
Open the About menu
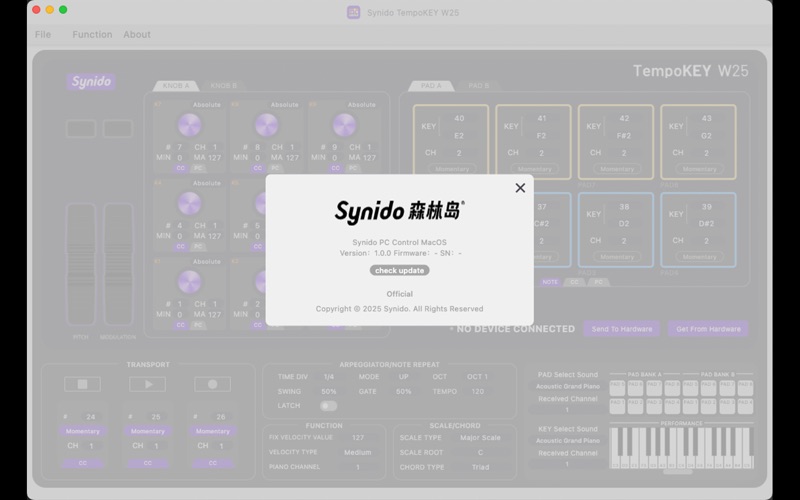(x=137, y=34)
